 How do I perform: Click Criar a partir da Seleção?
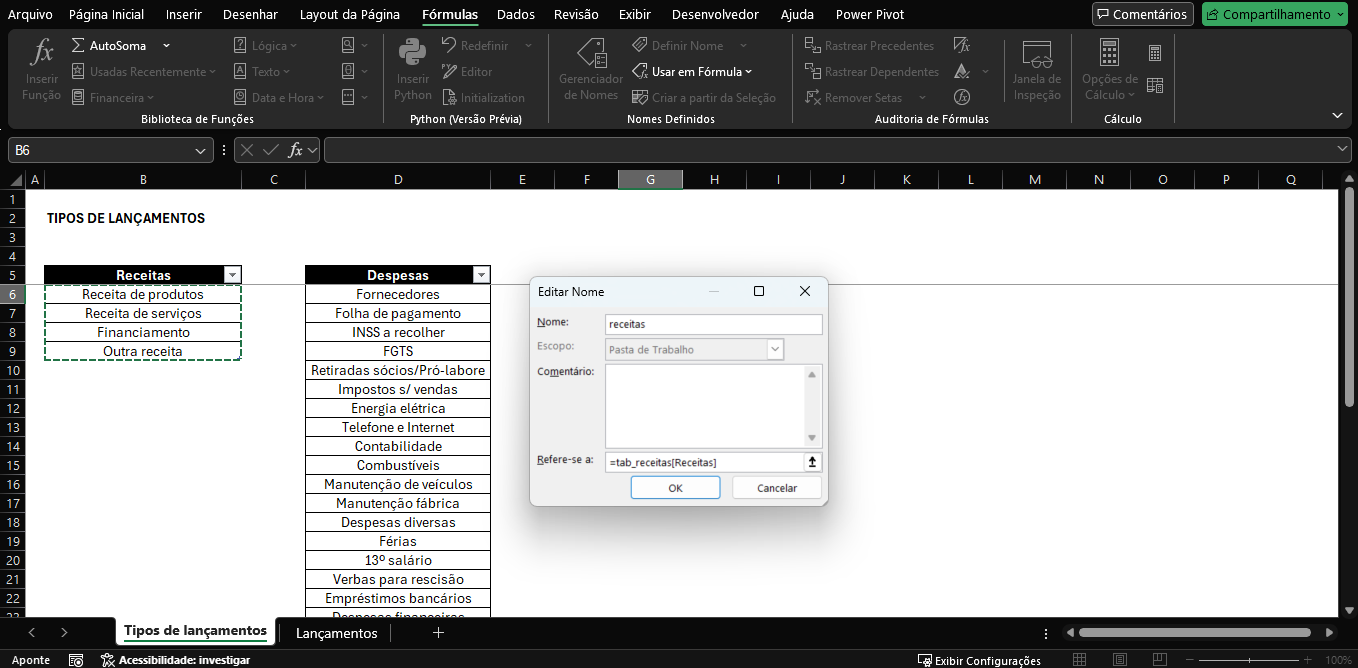pyautogui.click(x=704, y=98)
